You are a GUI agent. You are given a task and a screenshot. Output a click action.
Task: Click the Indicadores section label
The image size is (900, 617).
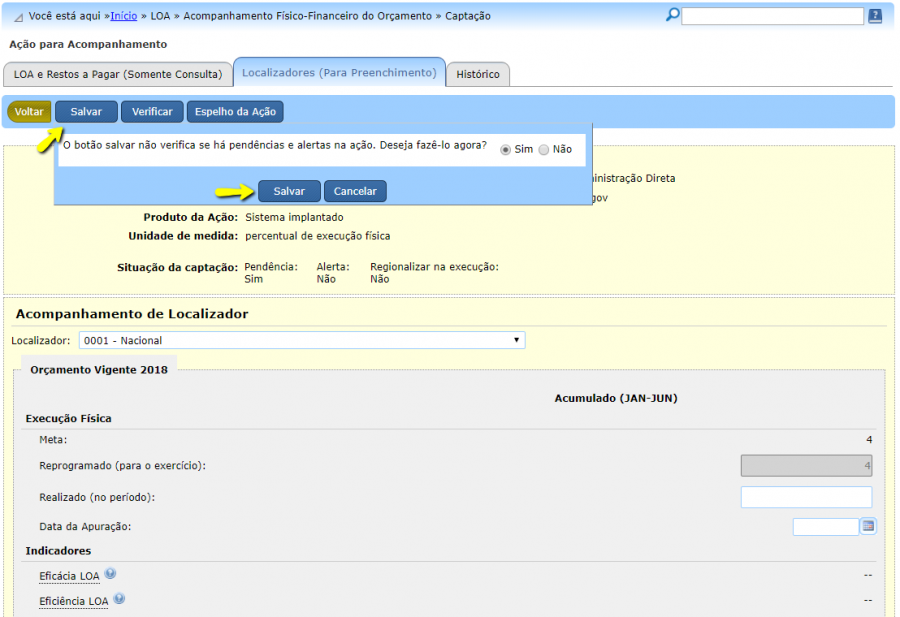58,551
